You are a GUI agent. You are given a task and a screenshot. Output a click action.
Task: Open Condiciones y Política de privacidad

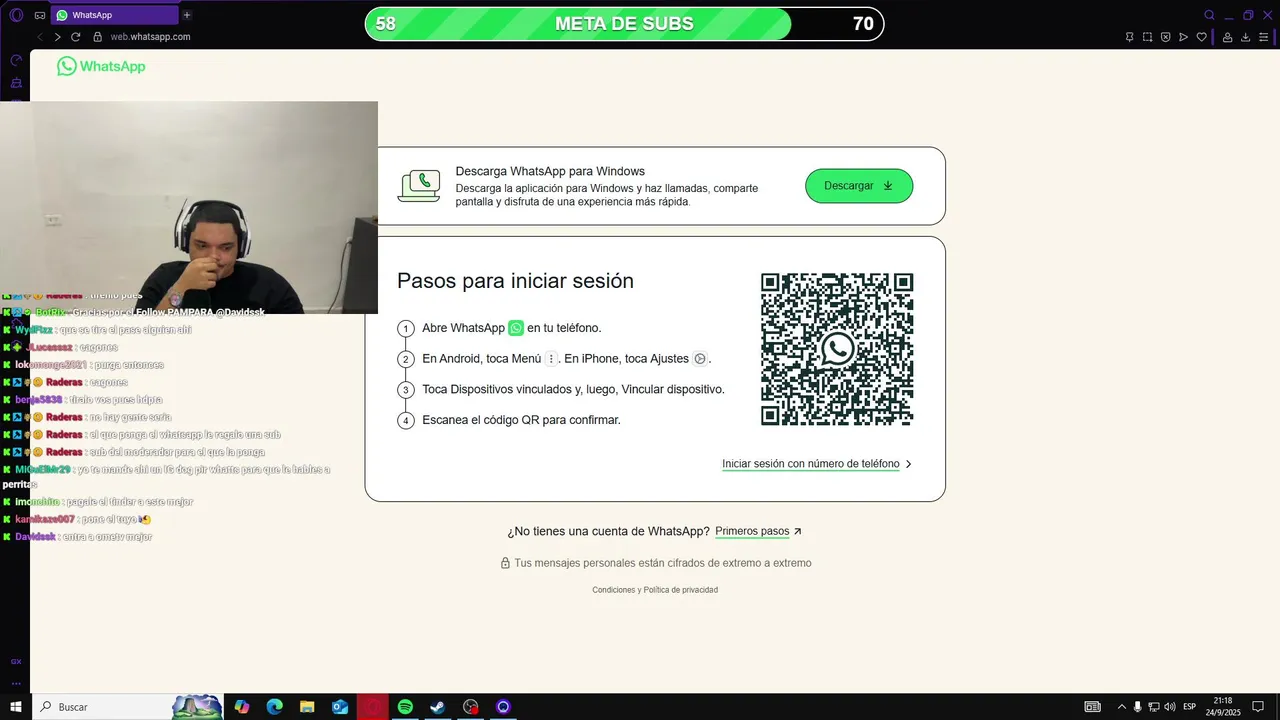click(x=655, y=590)
